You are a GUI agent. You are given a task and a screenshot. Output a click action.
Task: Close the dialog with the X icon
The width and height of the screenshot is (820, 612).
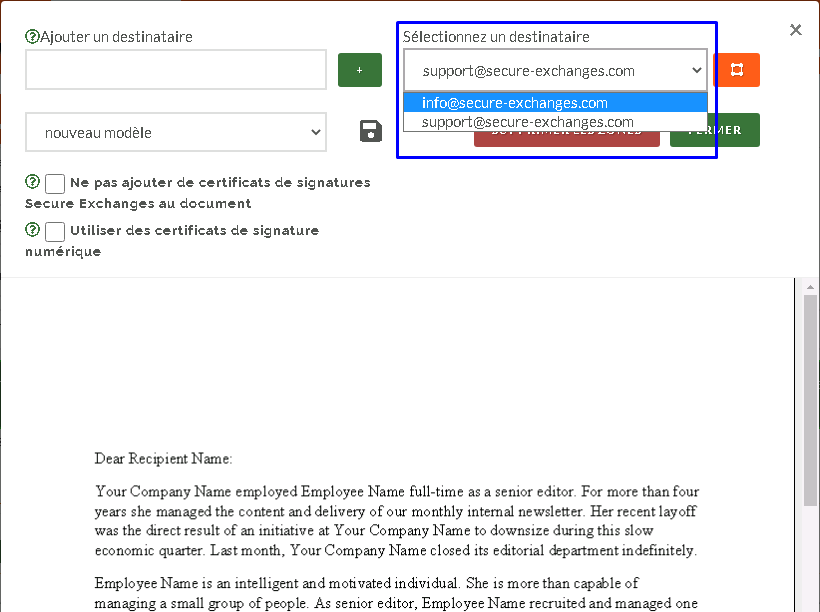[x=795, y=30]
